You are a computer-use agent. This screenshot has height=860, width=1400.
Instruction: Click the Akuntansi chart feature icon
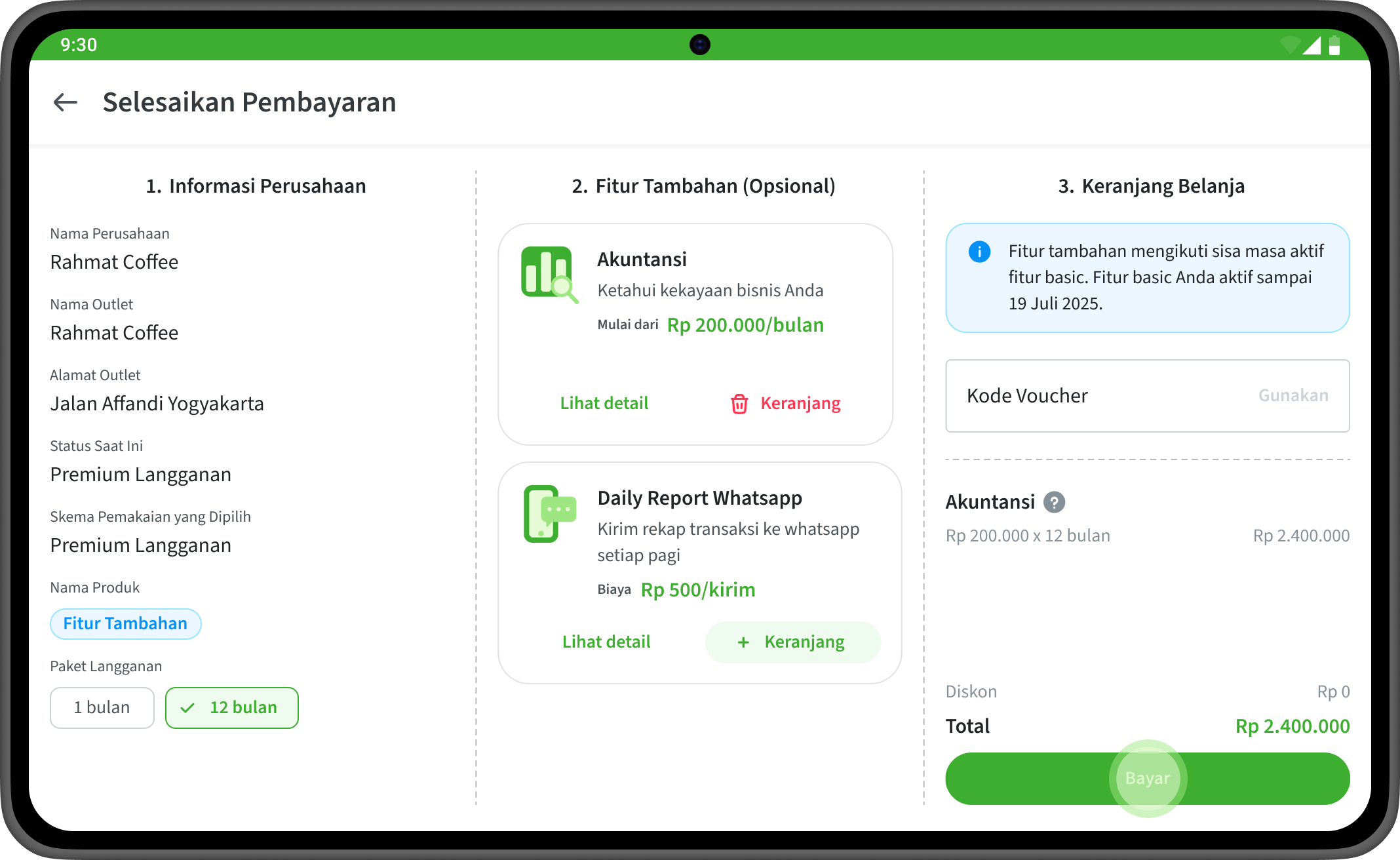(549, 274)
